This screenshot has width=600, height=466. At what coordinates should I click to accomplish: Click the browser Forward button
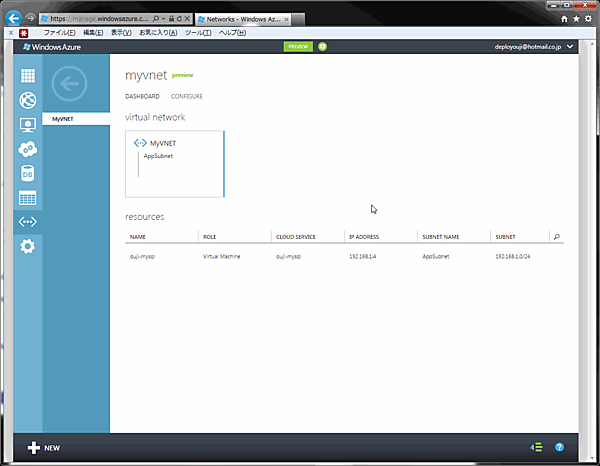click(x=31, y=18)
